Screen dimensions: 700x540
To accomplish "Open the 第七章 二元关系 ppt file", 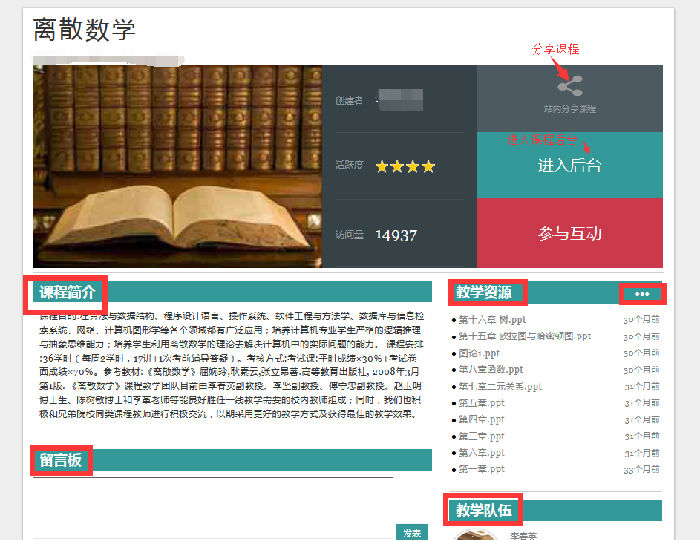I will point(500,386).
